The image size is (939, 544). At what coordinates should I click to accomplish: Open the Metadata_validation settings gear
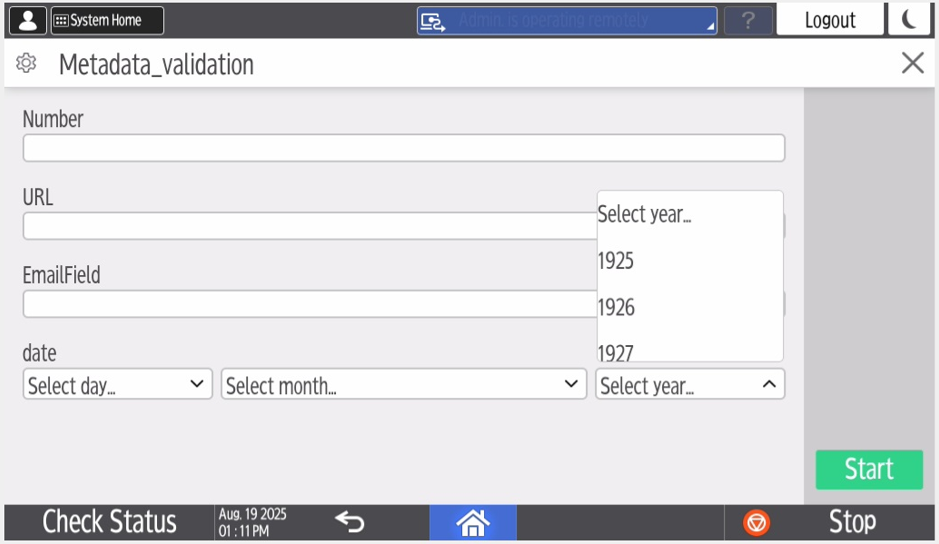click(27, 64)
